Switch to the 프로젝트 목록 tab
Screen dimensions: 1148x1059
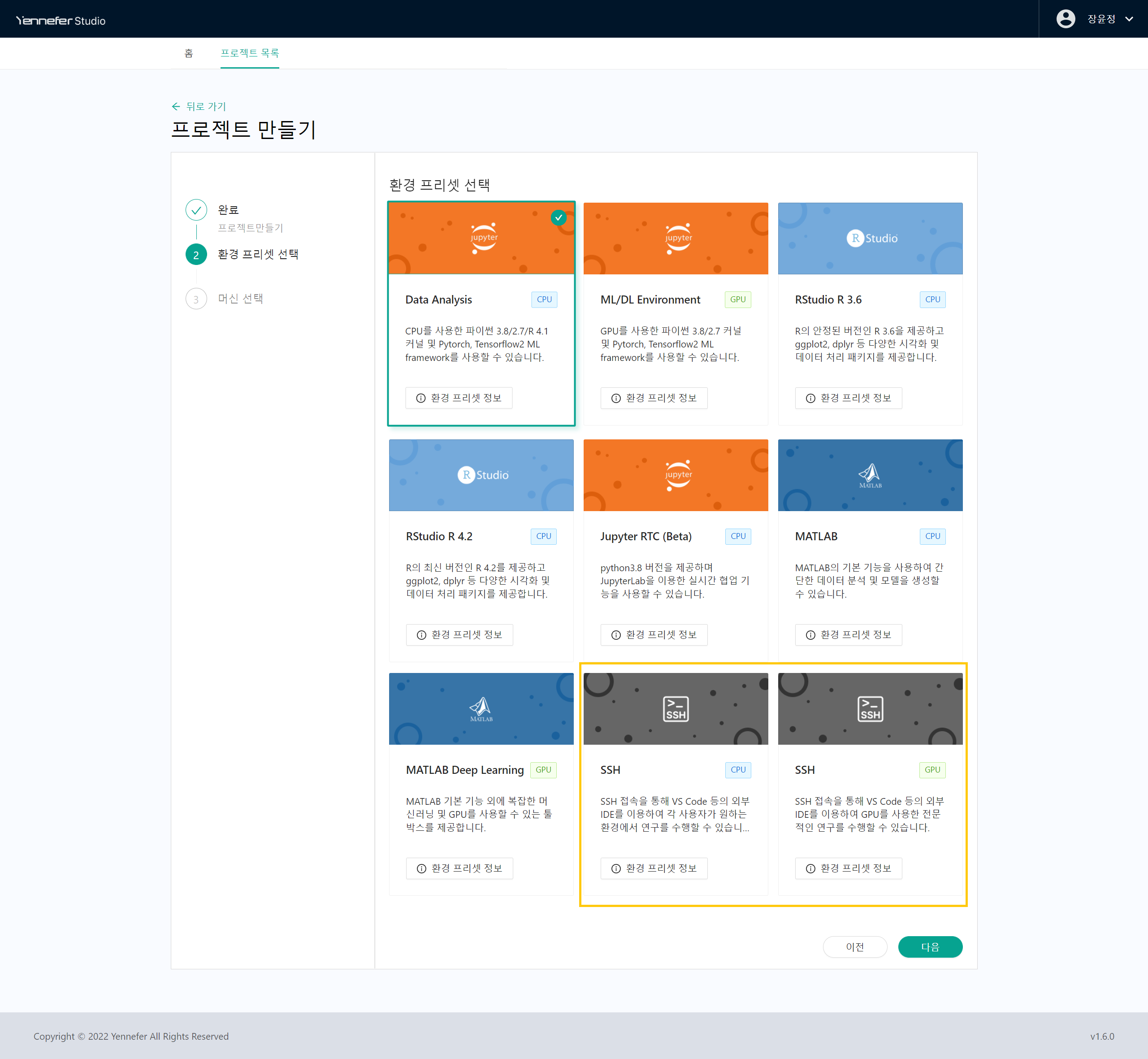click(250, 53)
